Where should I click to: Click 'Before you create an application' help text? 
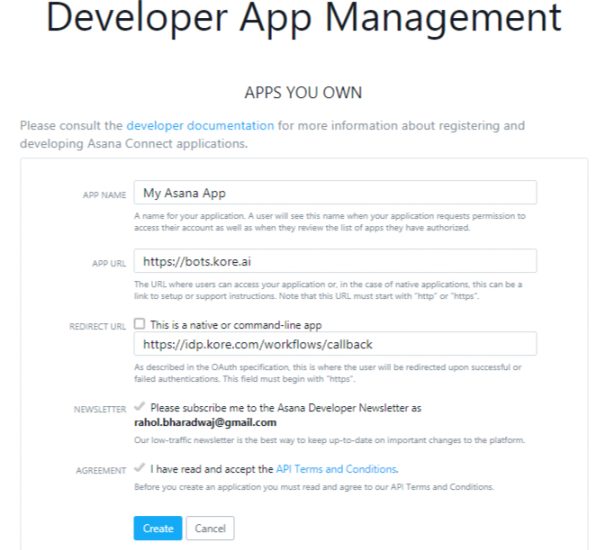(314, 487)
